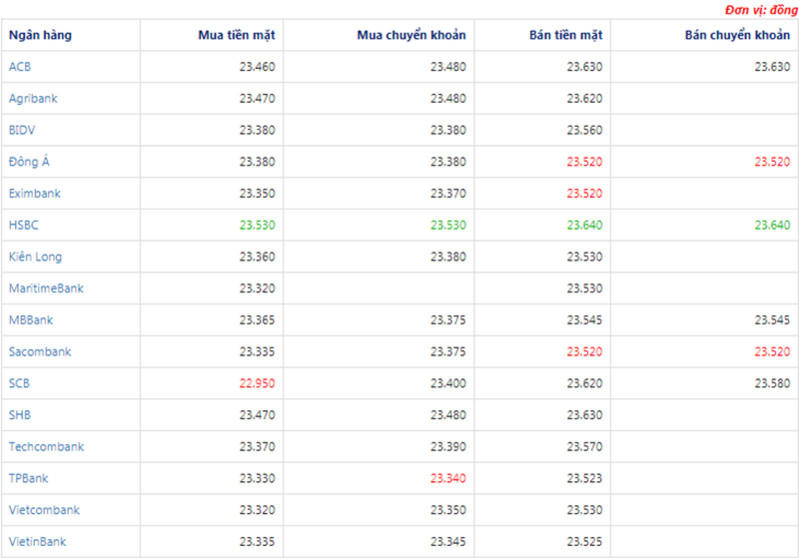Open the Đông Á bank link
799x559 pixels.
click(x=29, y=162)
